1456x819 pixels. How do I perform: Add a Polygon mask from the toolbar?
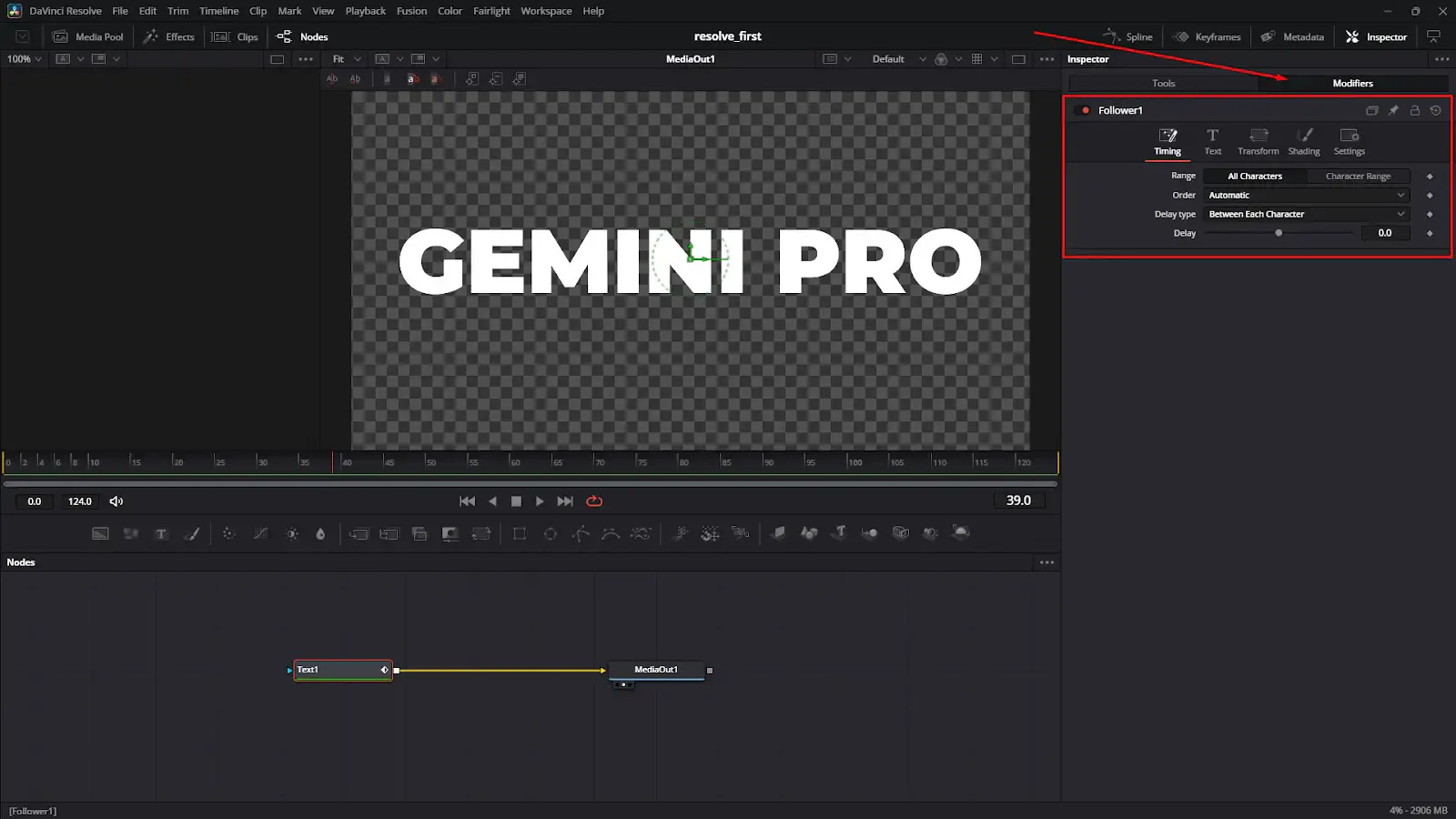coord(581,534)
